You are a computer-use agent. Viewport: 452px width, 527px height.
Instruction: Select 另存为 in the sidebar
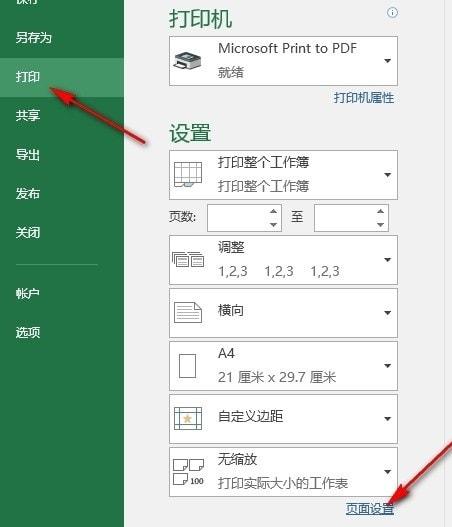pos(34,38)
